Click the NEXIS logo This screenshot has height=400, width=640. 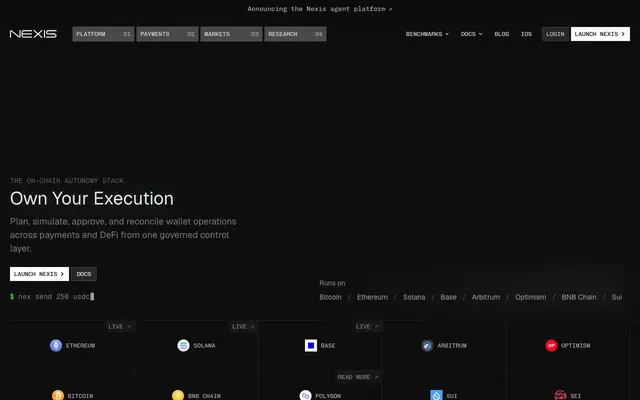[33, 34]
